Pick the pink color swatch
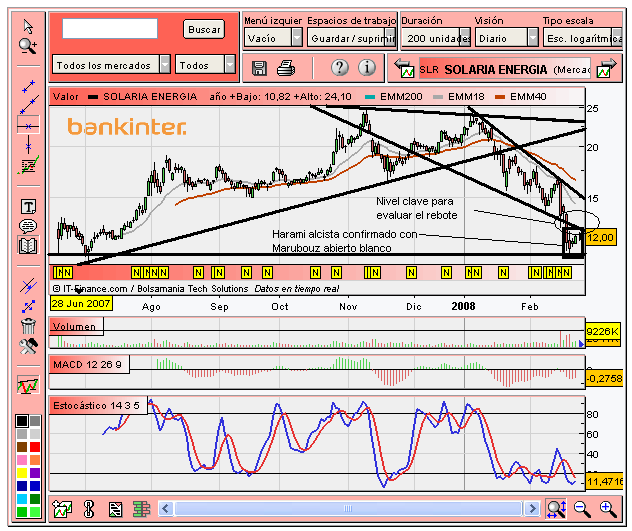 coord(22,460)
